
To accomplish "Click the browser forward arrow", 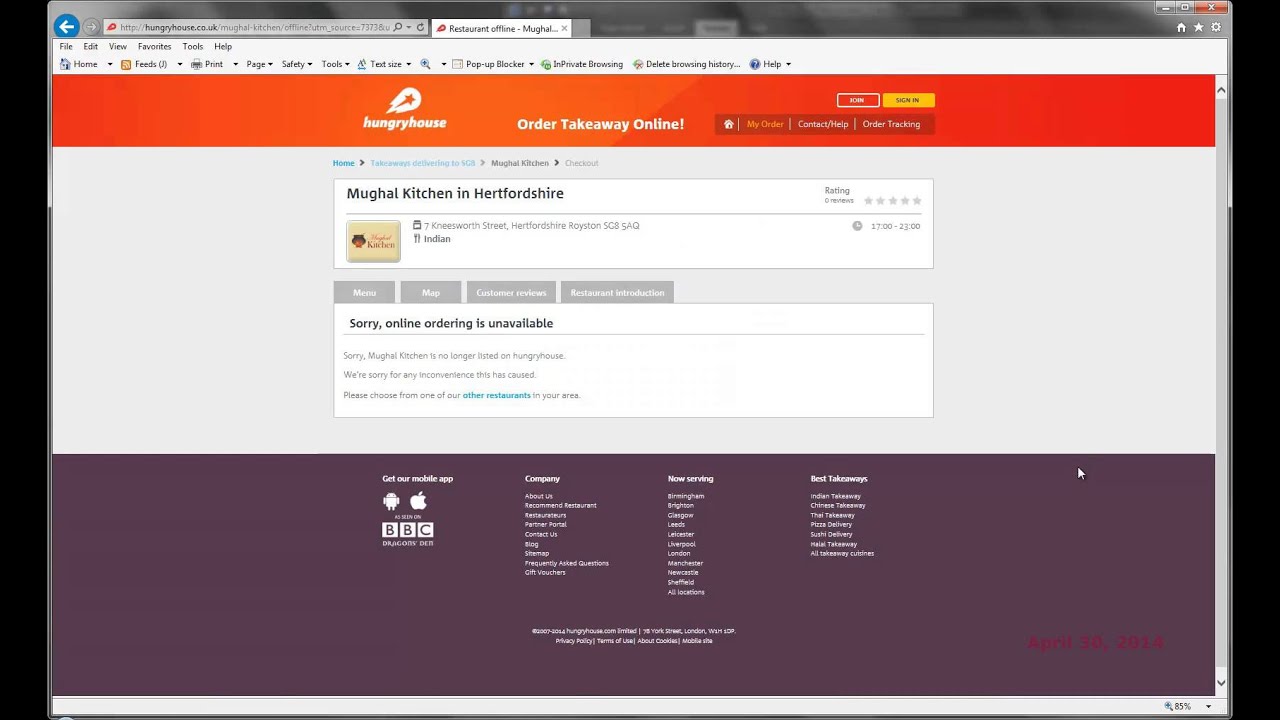I will click(92, 27).
